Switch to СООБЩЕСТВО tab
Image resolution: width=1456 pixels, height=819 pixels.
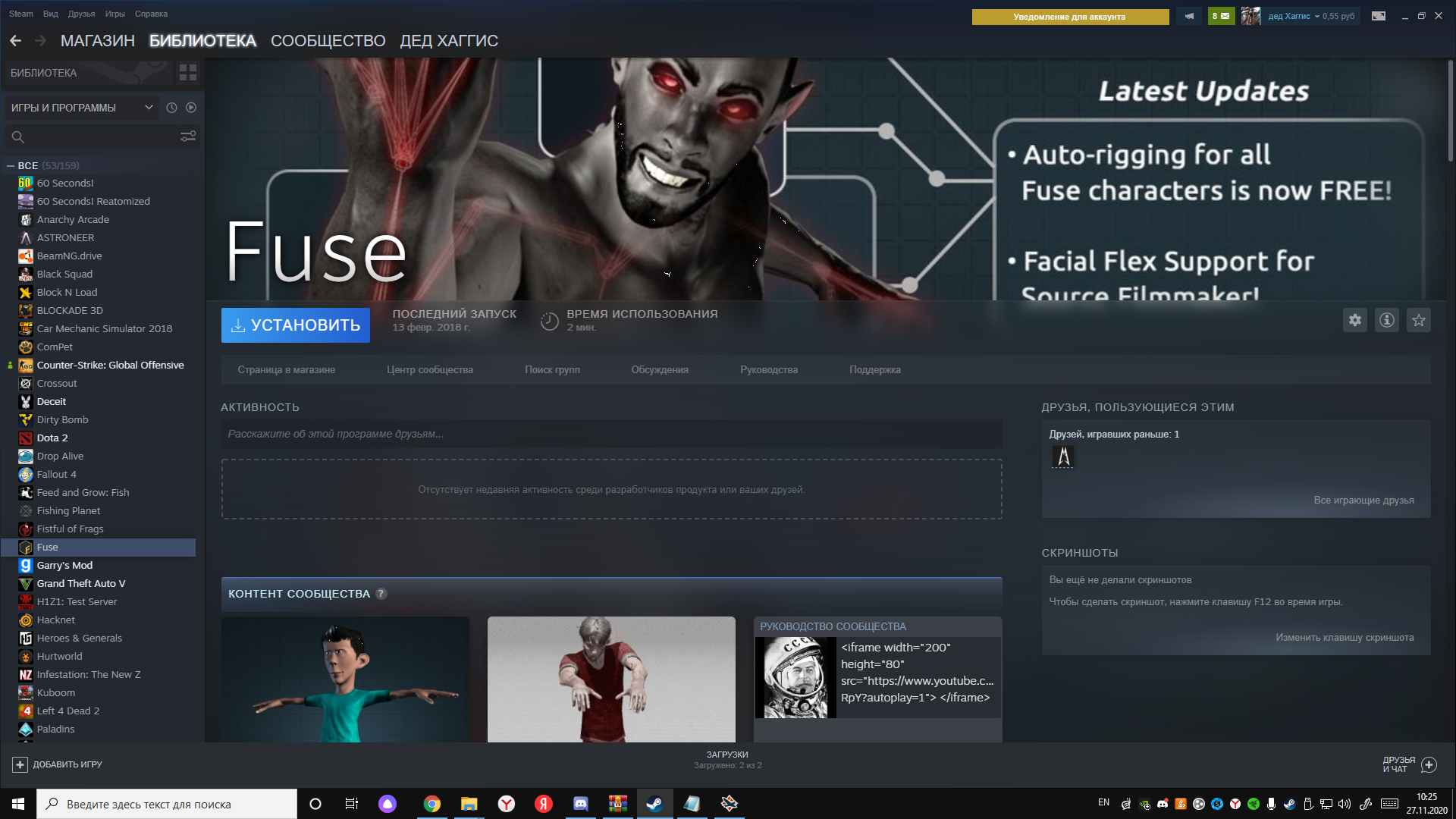328,41
